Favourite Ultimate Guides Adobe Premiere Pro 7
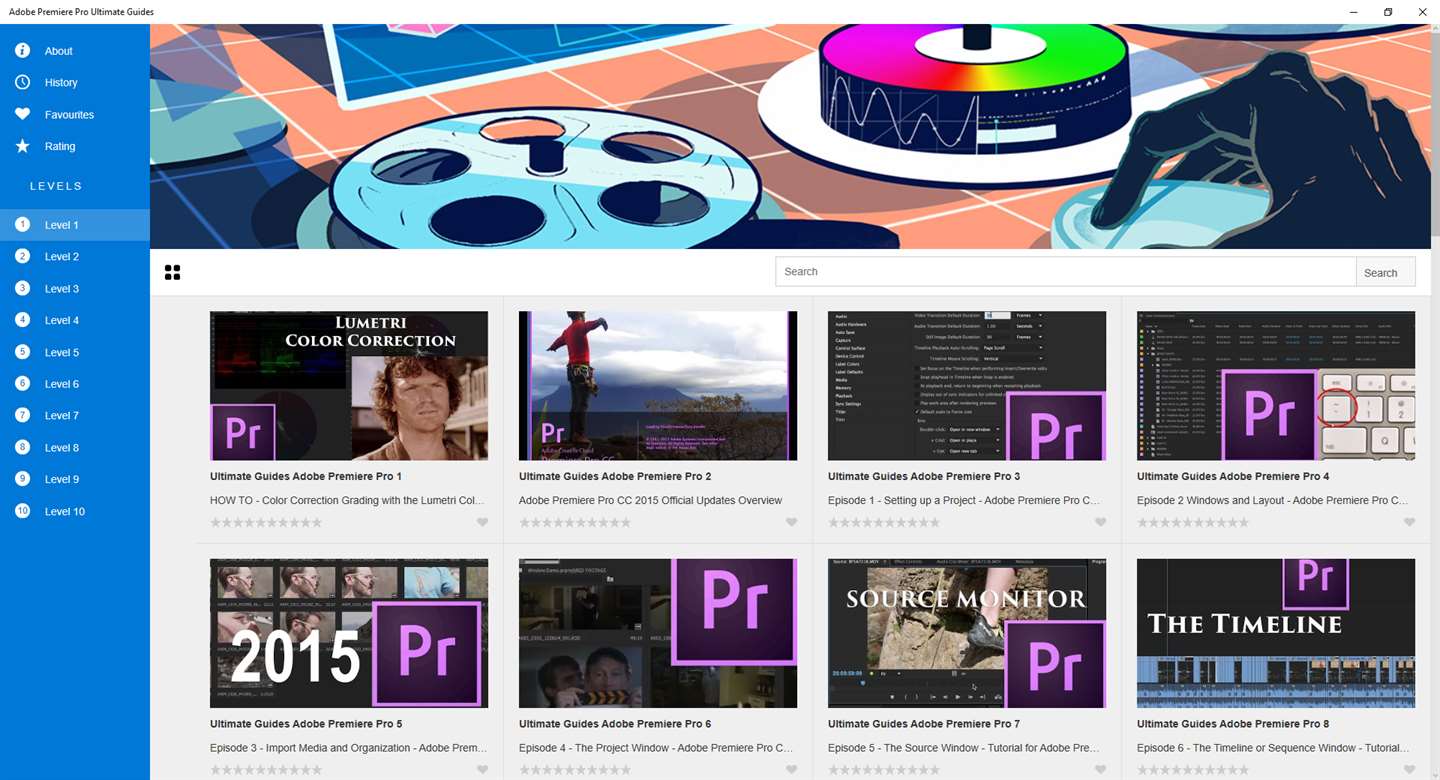 pos(1100,770)
